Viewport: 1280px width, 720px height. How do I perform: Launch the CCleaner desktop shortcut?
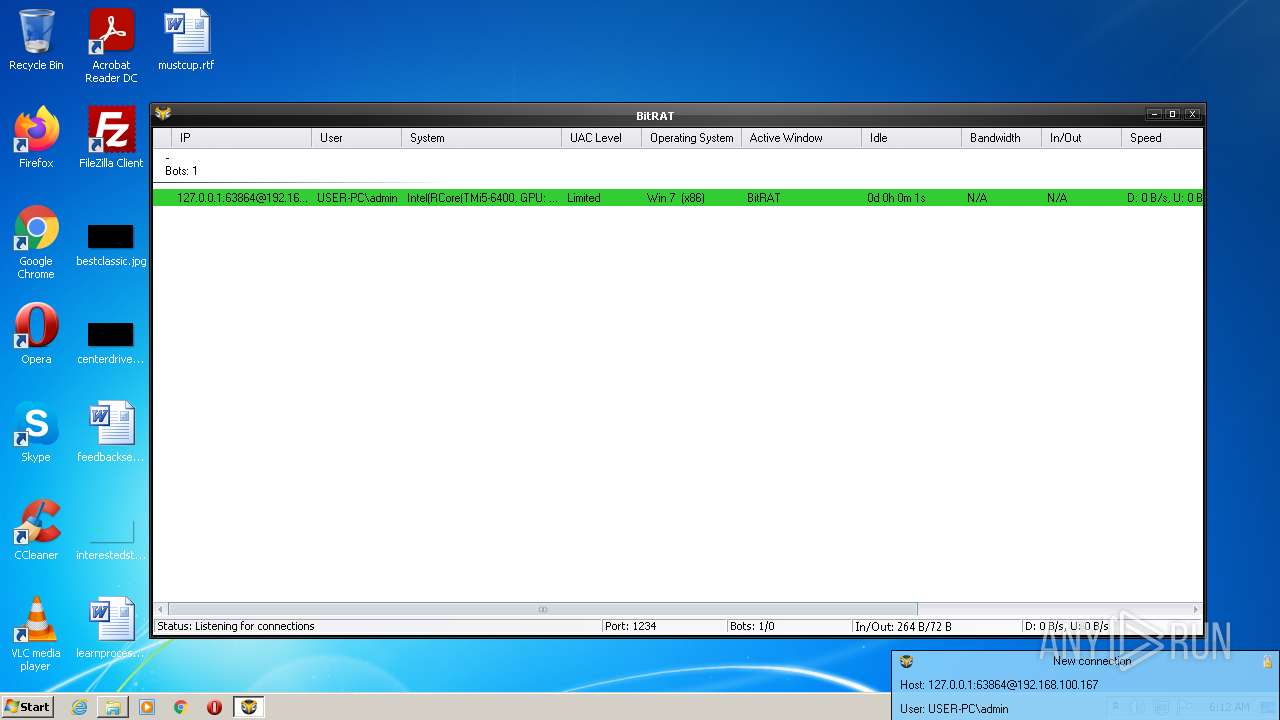click(36, 530)
